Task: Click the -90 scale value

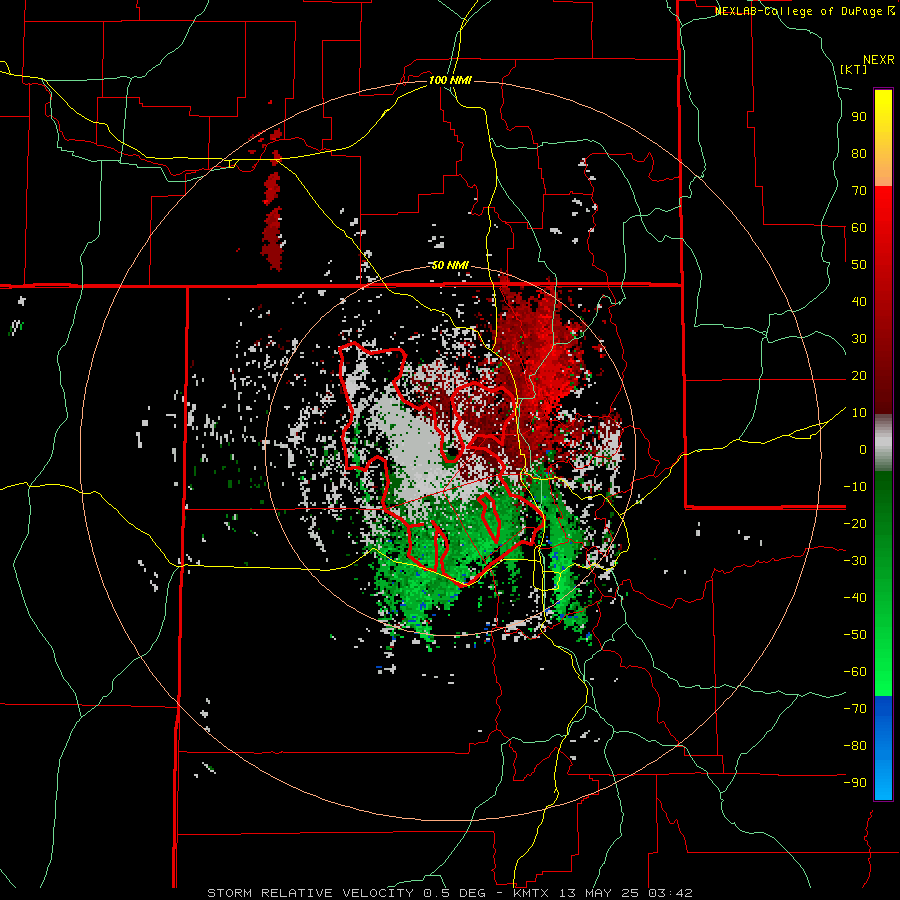Action: point(855,782)
